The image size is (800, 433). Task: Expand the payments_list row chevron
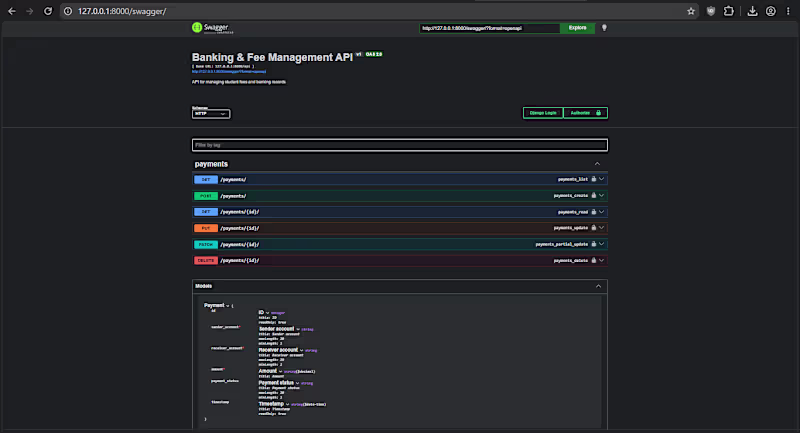602,180
